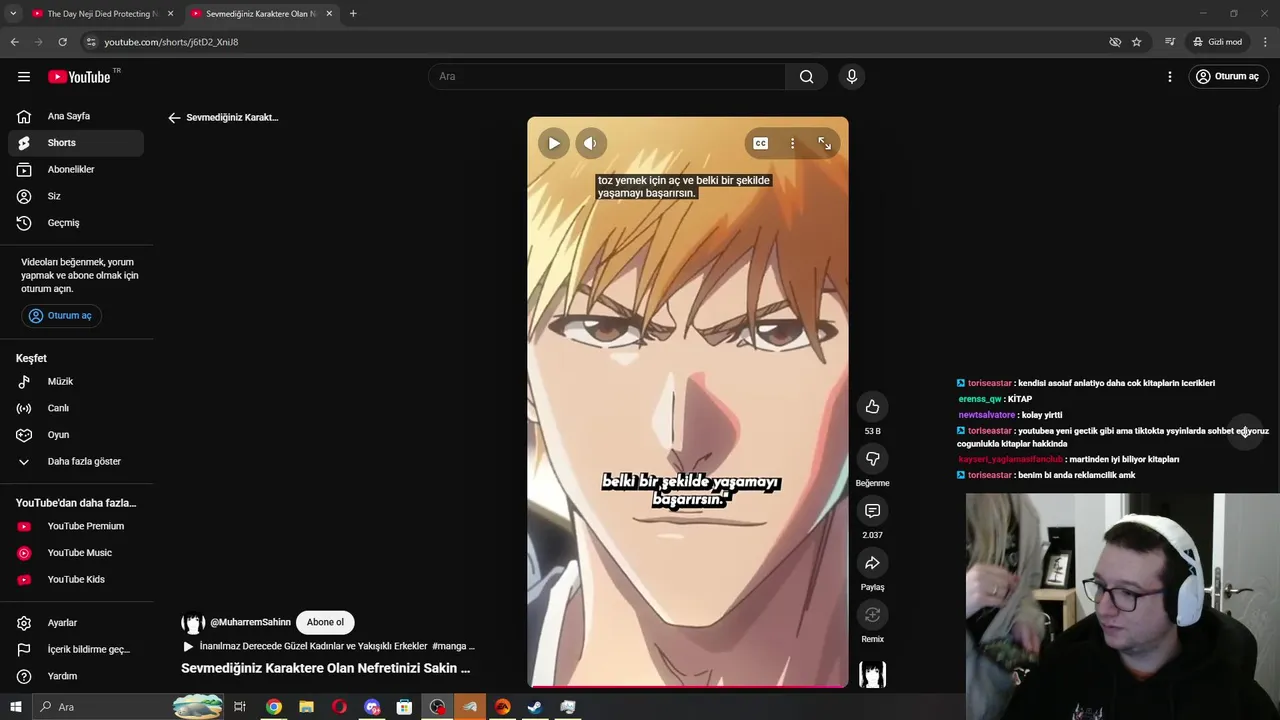Open OBS Studio from taskbar
Viewport: 1280px width, 720px height.
(x=437, y=707)
